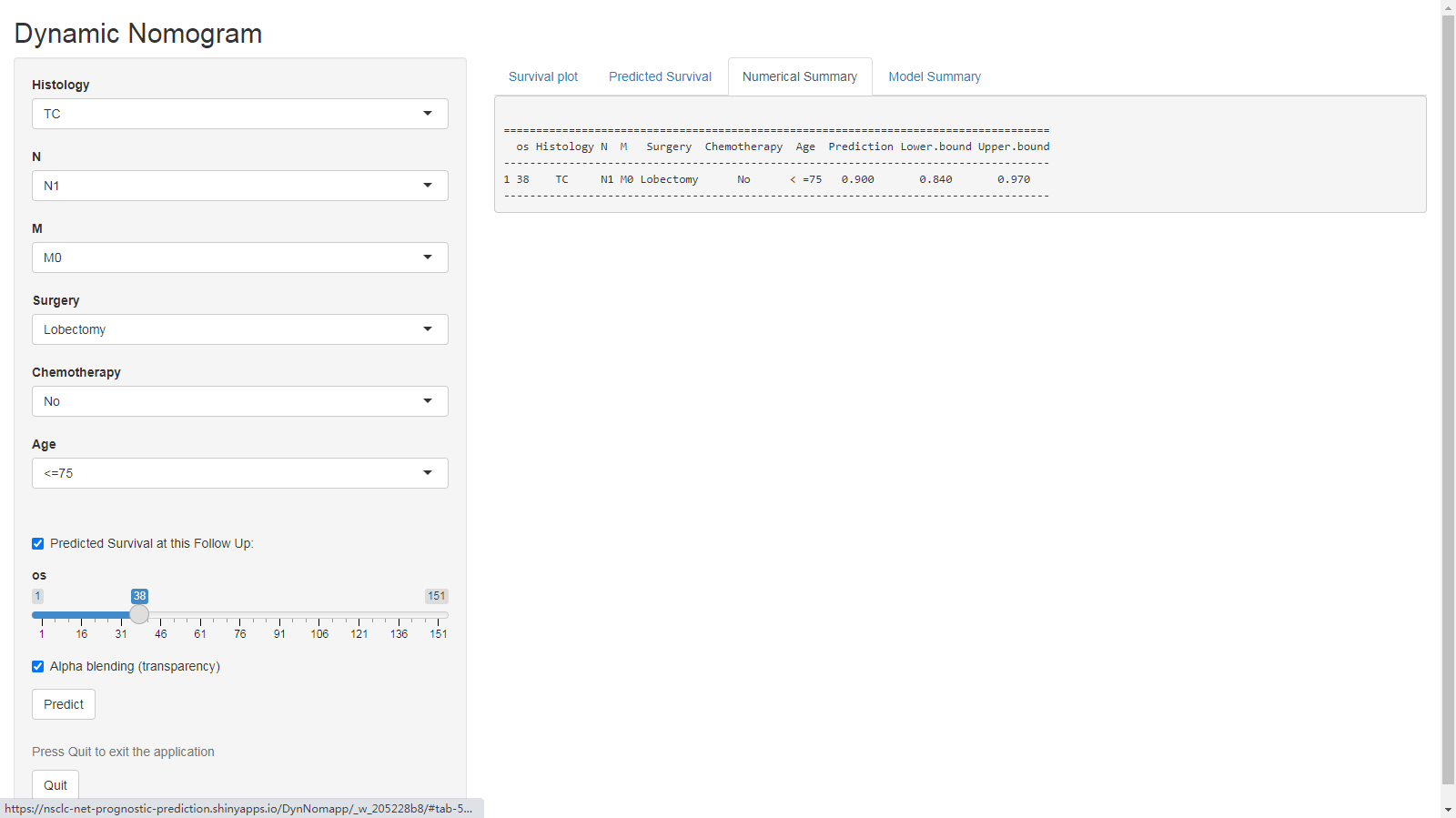Open the Surgery dropdown showing Lobectomy
The width and height of the screenshot is (1456, 818).
[x=239, y=329]
